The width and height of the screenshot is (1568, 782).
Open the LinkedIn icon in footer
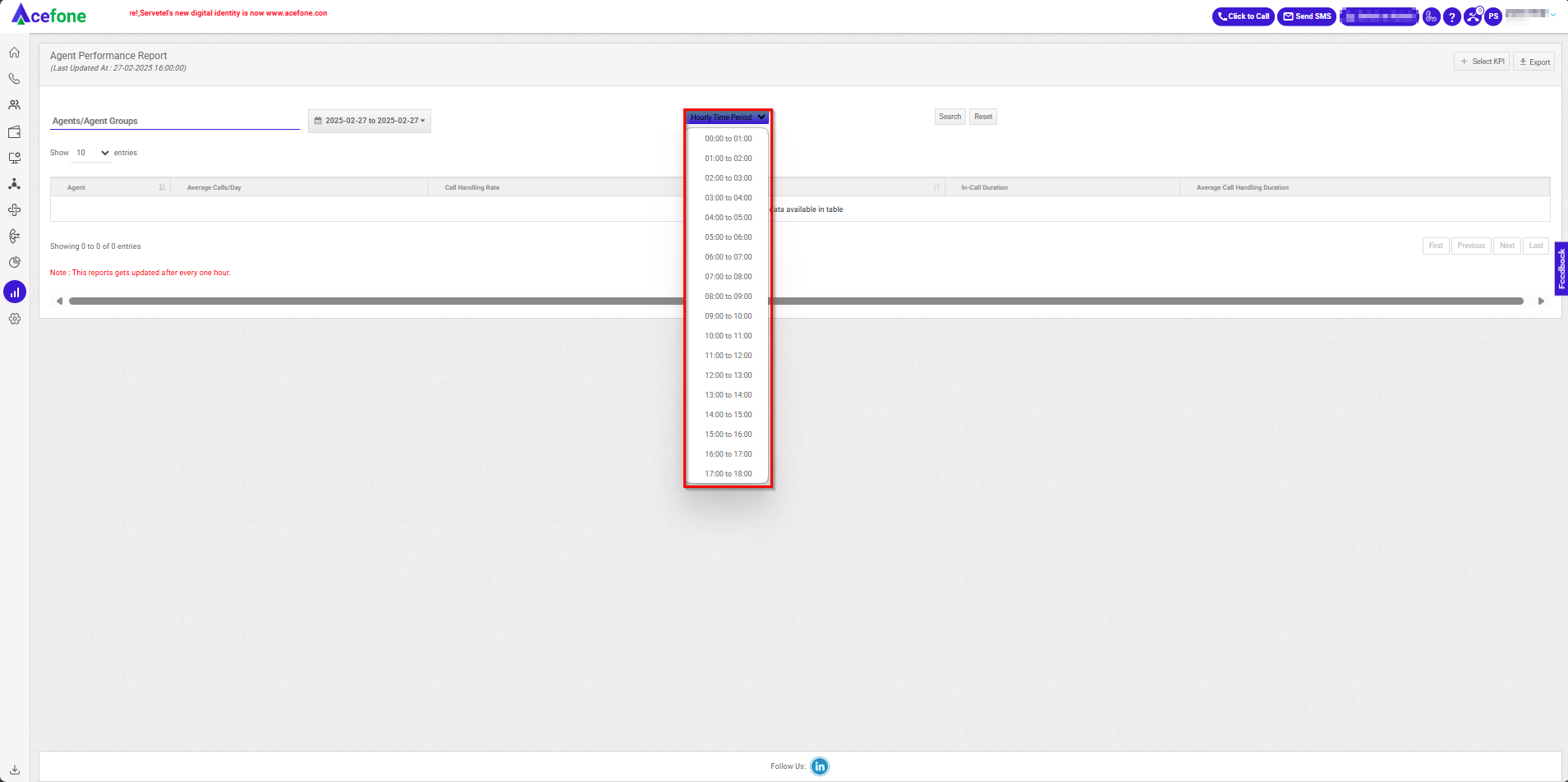[820, 766]
